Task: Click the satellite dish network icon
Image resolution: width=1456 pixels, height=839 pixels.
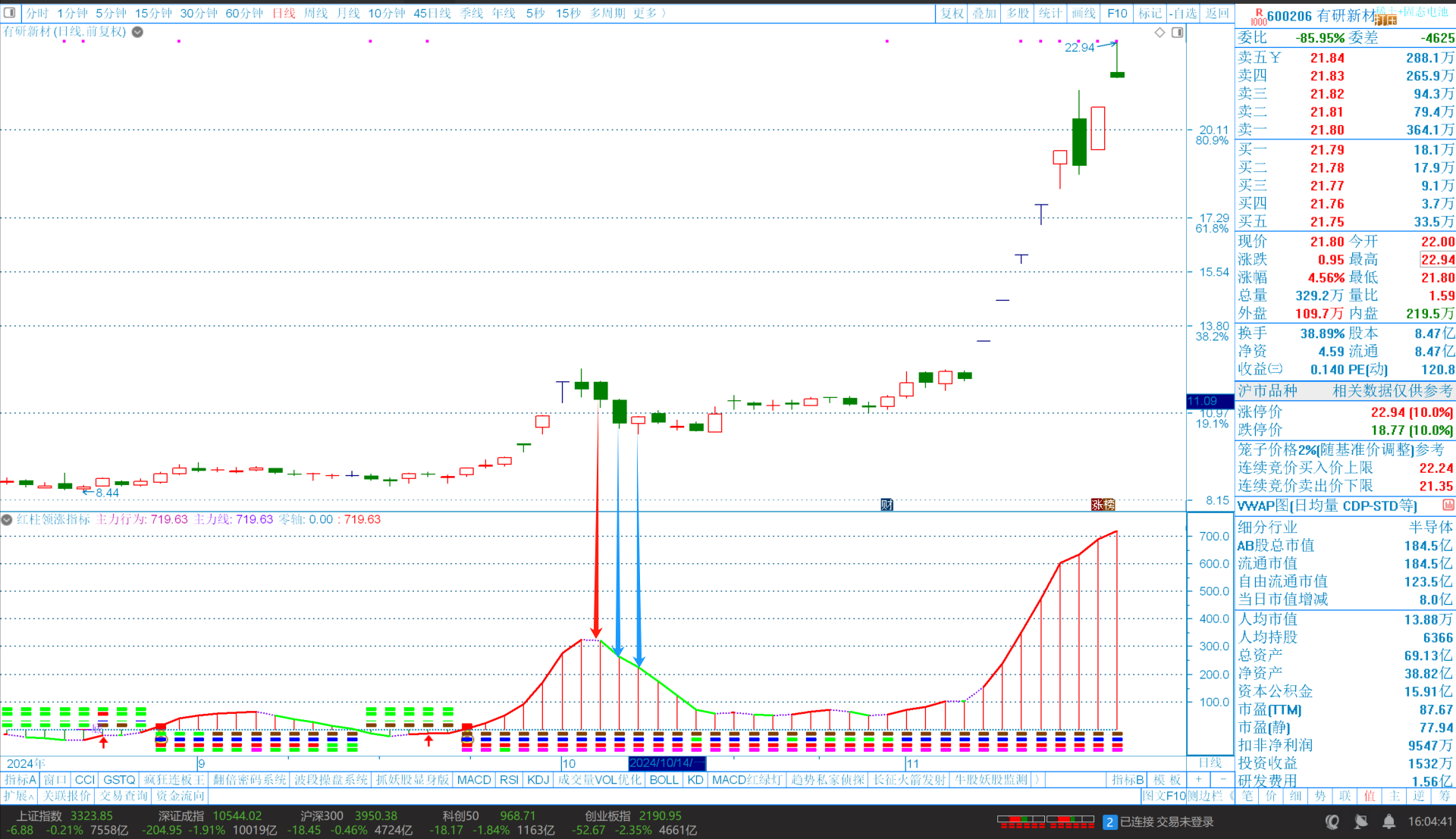Action: pyautogui.click(x=1361, y=822)
